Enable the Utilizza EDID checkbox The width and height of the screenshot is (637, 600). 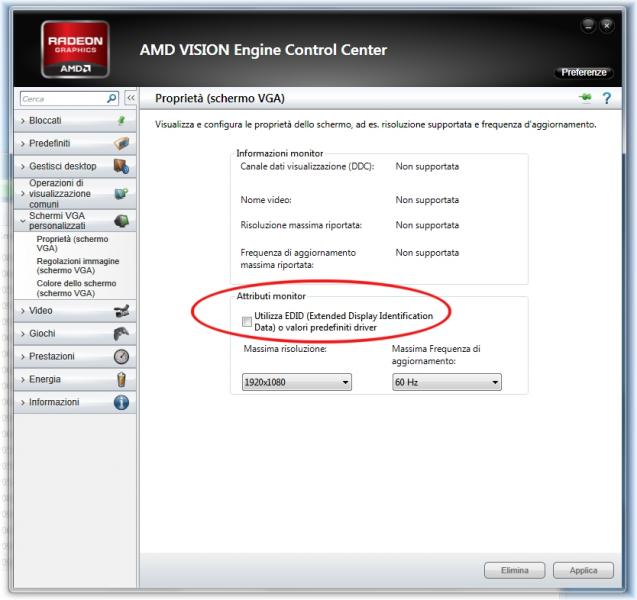pyautogui.click(x=247, y=321)
